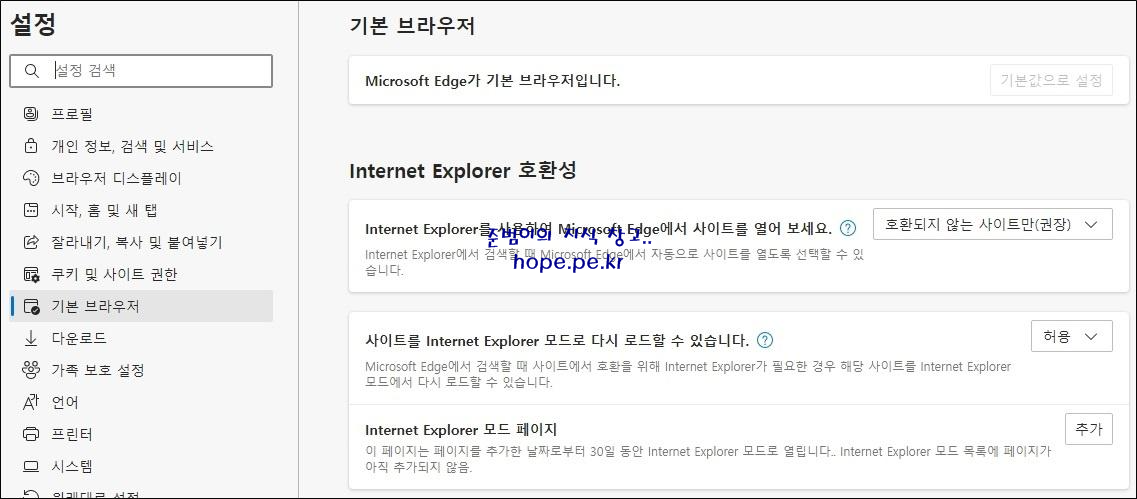1137x499 pixels.
Task: Click the 기본값으로 설정 button
Action: (x=1051, y=80)
